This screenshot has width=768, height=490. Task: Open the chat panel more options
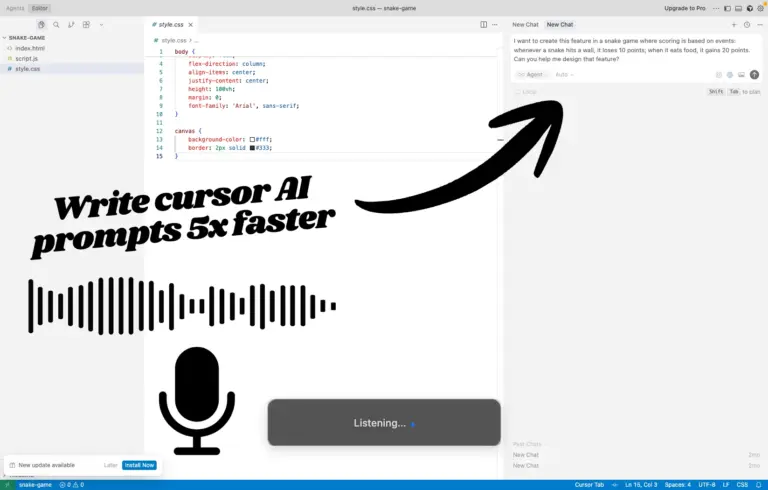point(760,24)
